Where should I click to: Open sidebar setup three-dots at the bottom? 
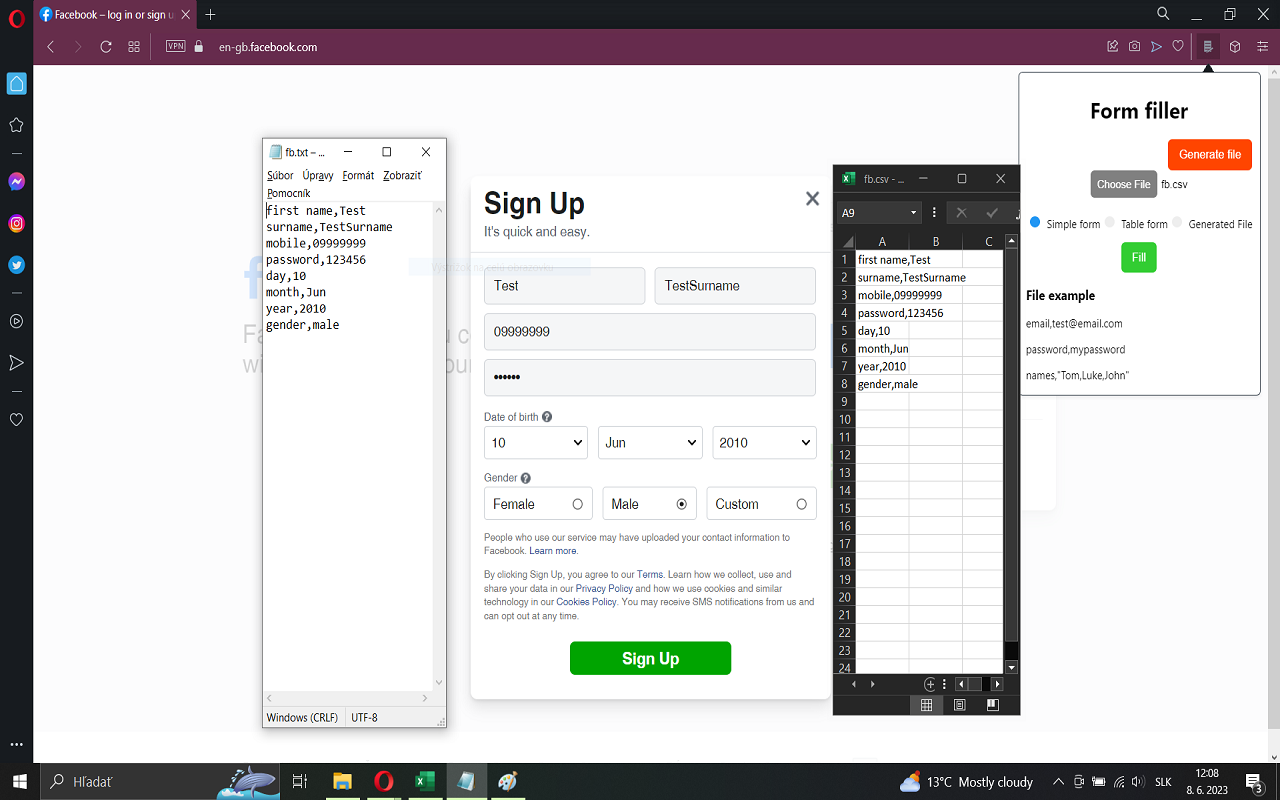click(x=16, y=744)
